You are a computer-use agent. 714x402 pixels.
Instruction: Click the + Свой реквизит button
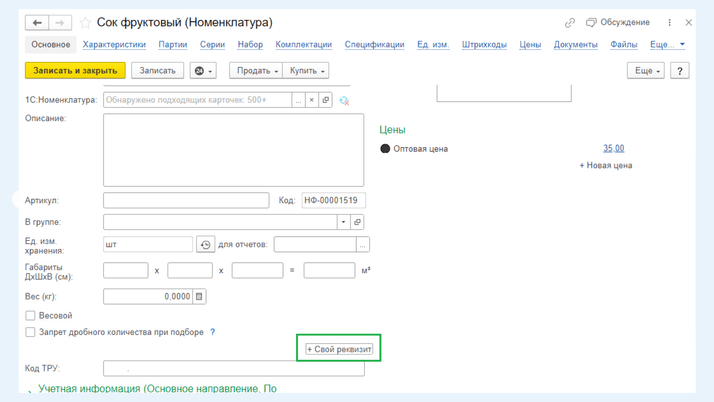click(339, 349)
